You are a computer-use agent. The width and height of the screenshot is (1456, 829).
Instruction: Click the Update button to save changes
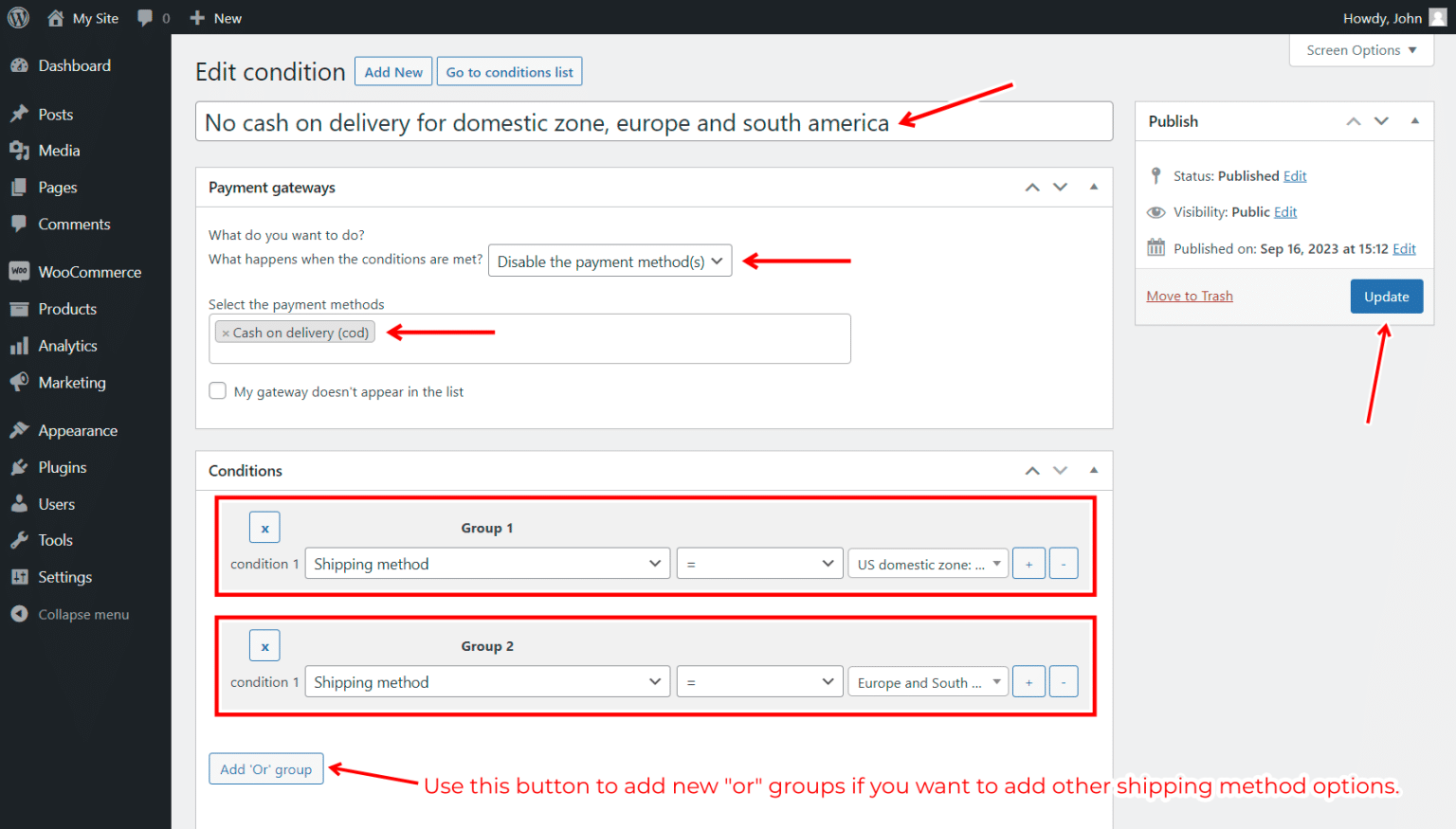(x=1386, y=296)
